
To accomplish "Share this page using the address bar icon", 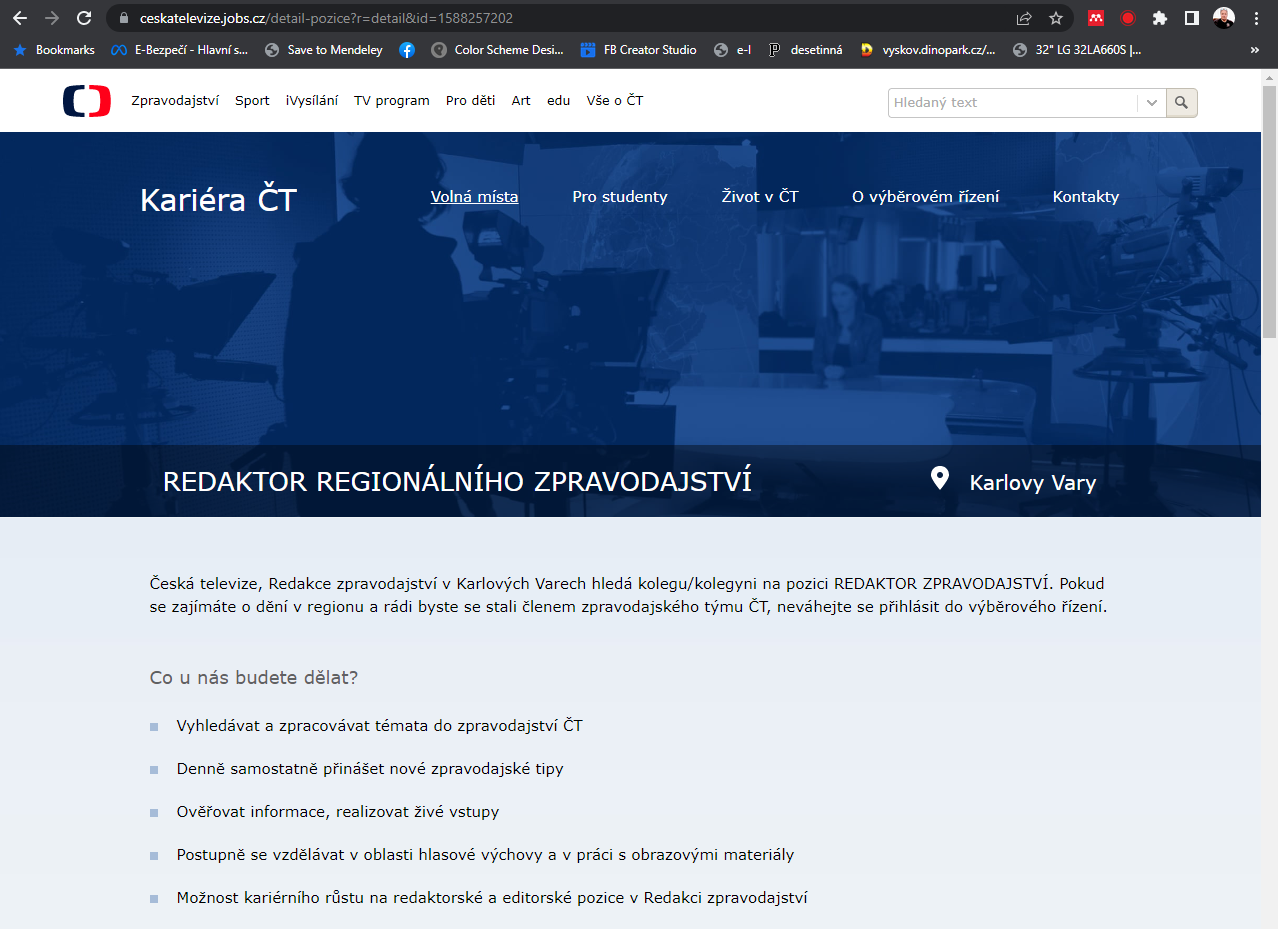I will 1024,18.
